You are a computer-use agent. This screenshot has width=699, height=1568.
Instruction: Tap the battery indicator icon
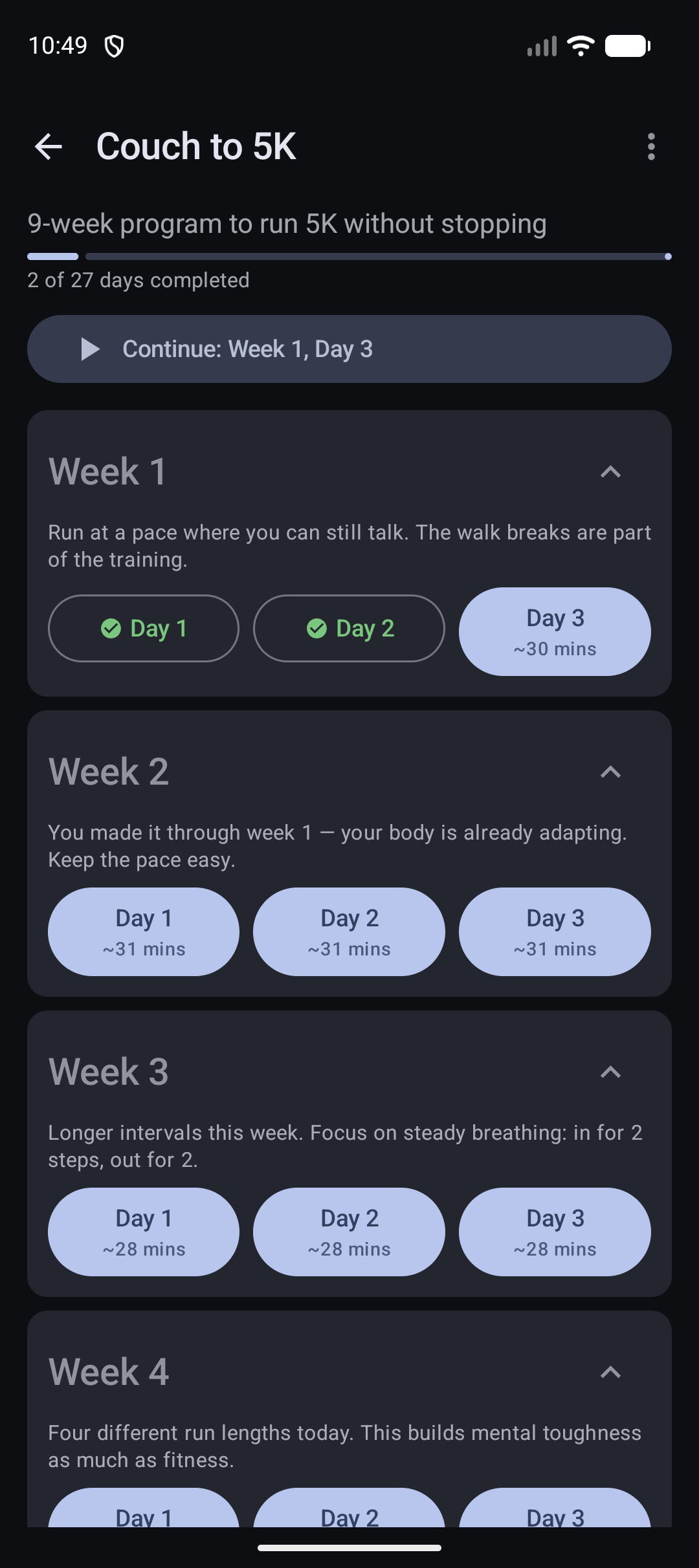627,46
